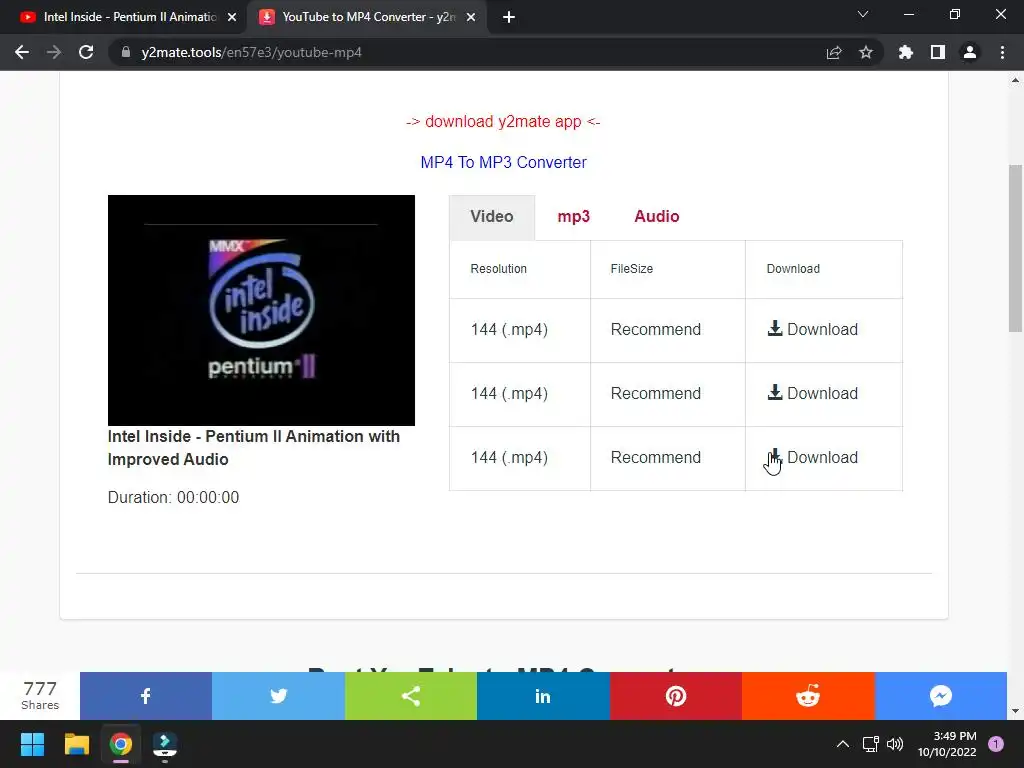
Task: Open the network tray icon
Action: click(871, 744)
